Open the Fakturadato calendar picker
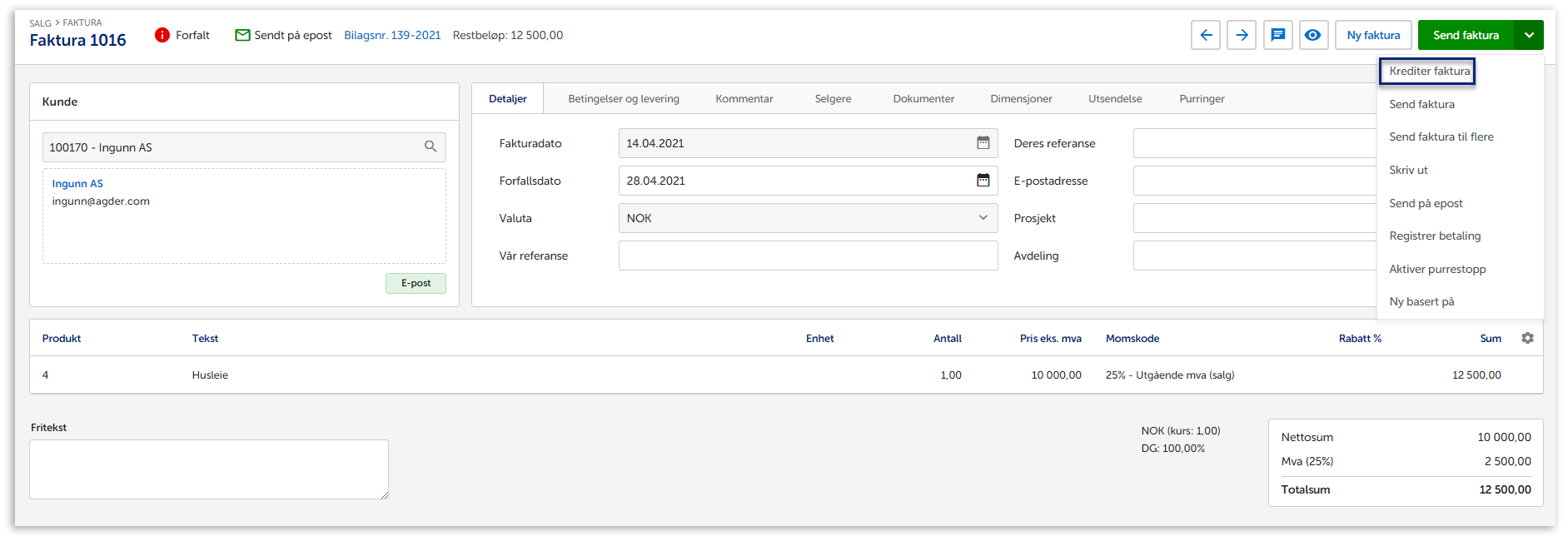 pos(983,143)
